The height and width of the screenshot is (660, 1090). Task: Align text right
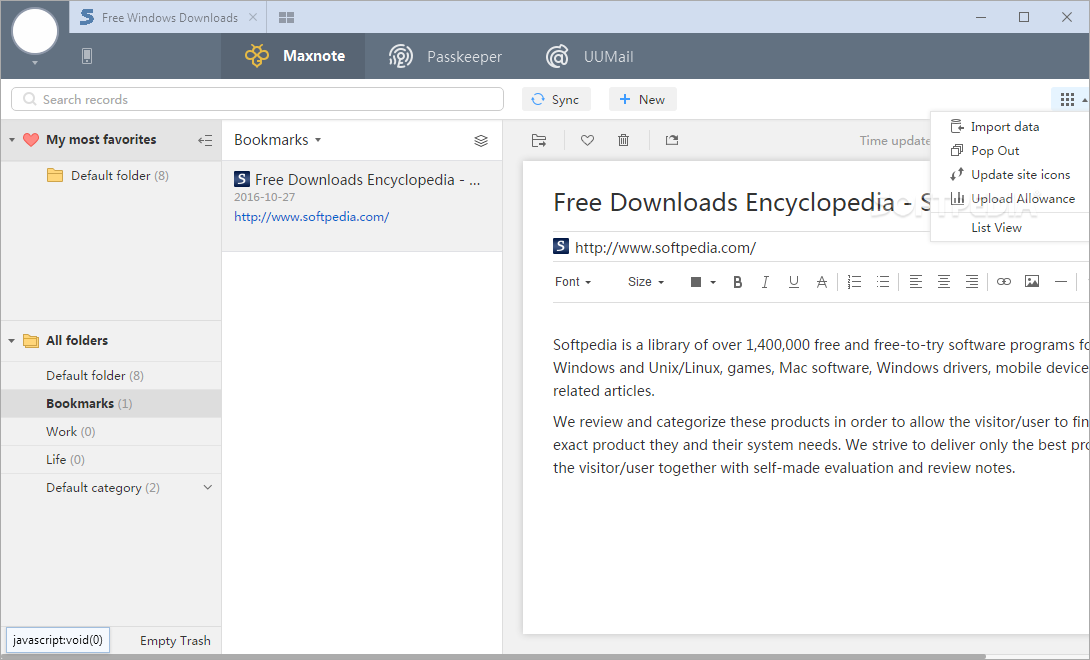pyautogui.click(x=972, y=282)
